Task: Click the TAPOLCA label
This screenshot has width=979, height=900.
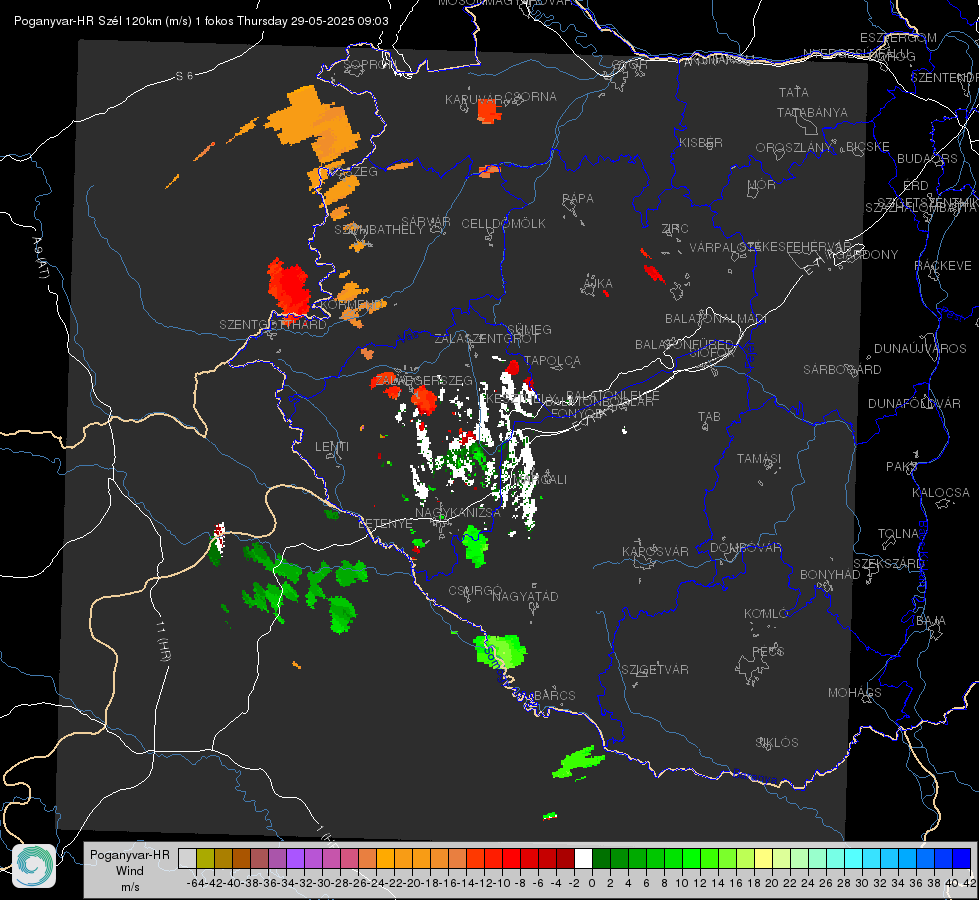Action: coord(553,360)
